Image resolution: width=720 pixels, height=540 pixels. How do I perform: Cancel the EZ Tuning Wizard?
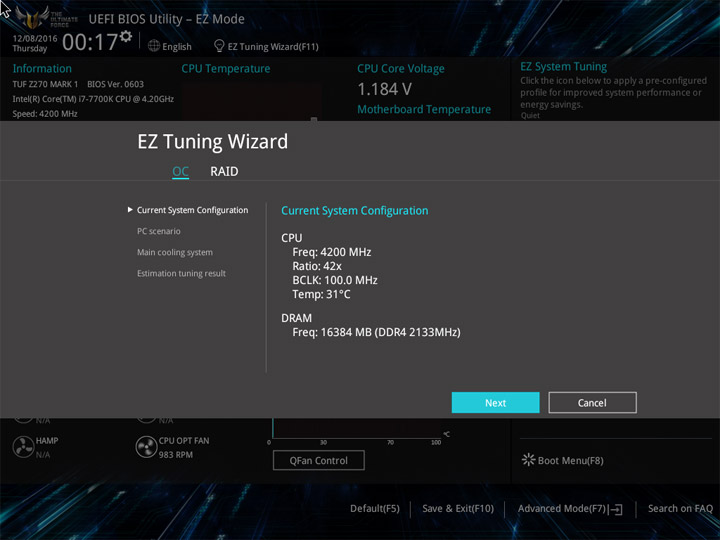pos(592,403)
